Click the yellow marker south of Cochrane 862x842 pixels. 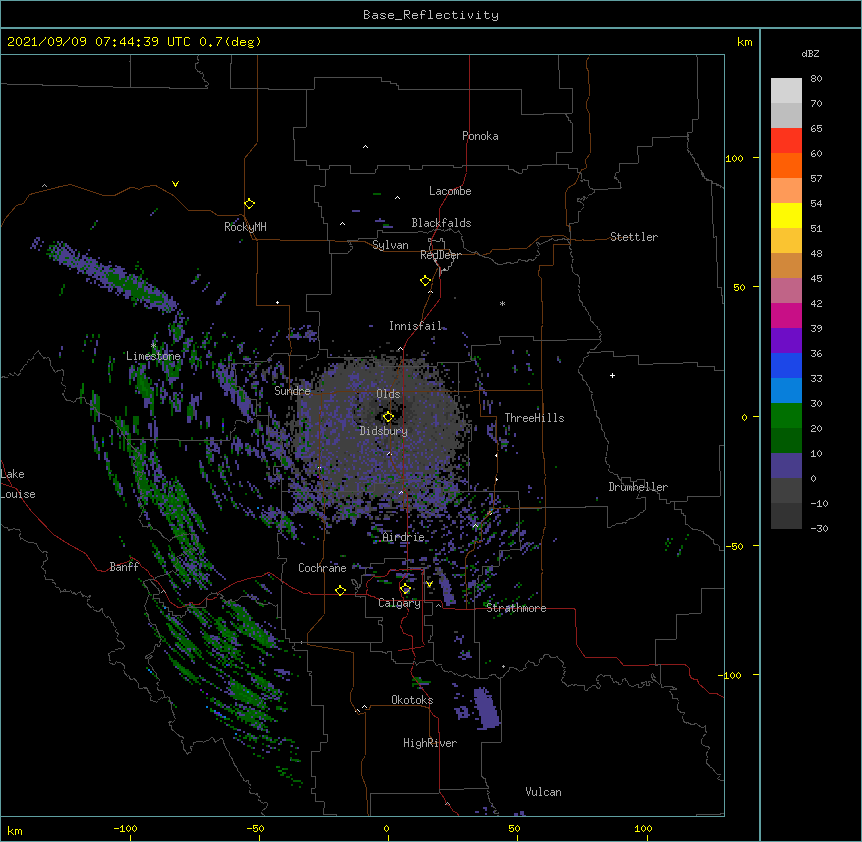(x=340, y=590)
